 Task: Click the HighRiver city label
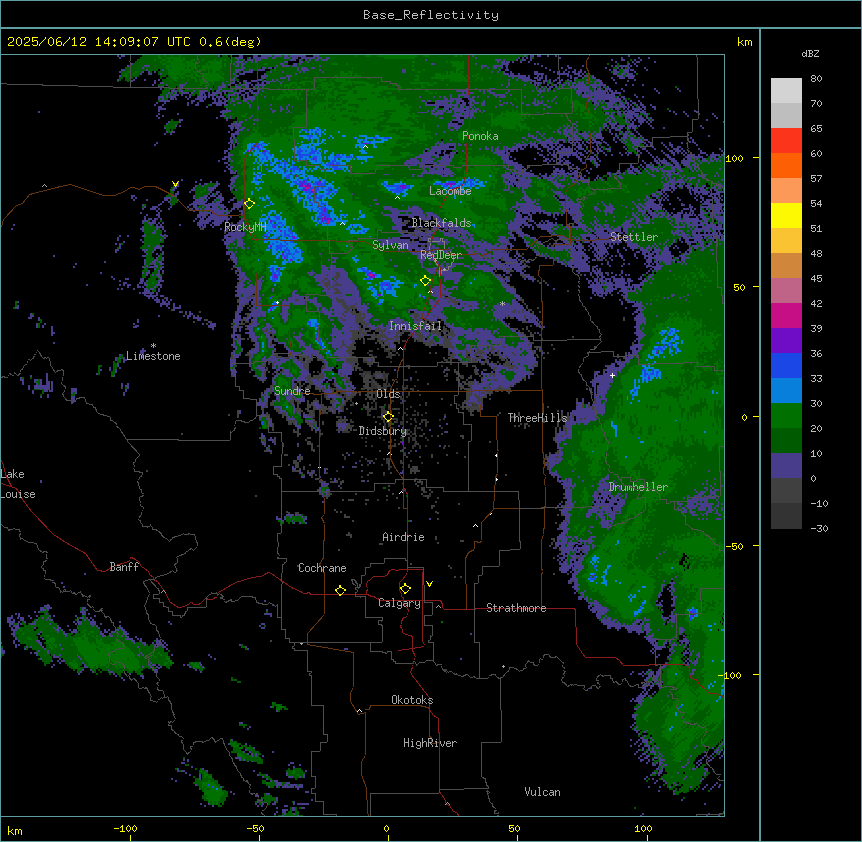point(430,743)
